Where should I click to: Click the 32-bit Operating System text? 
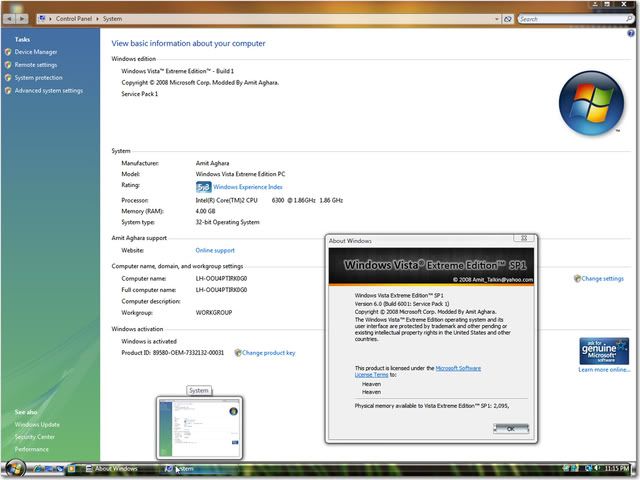tap(227, 222)
